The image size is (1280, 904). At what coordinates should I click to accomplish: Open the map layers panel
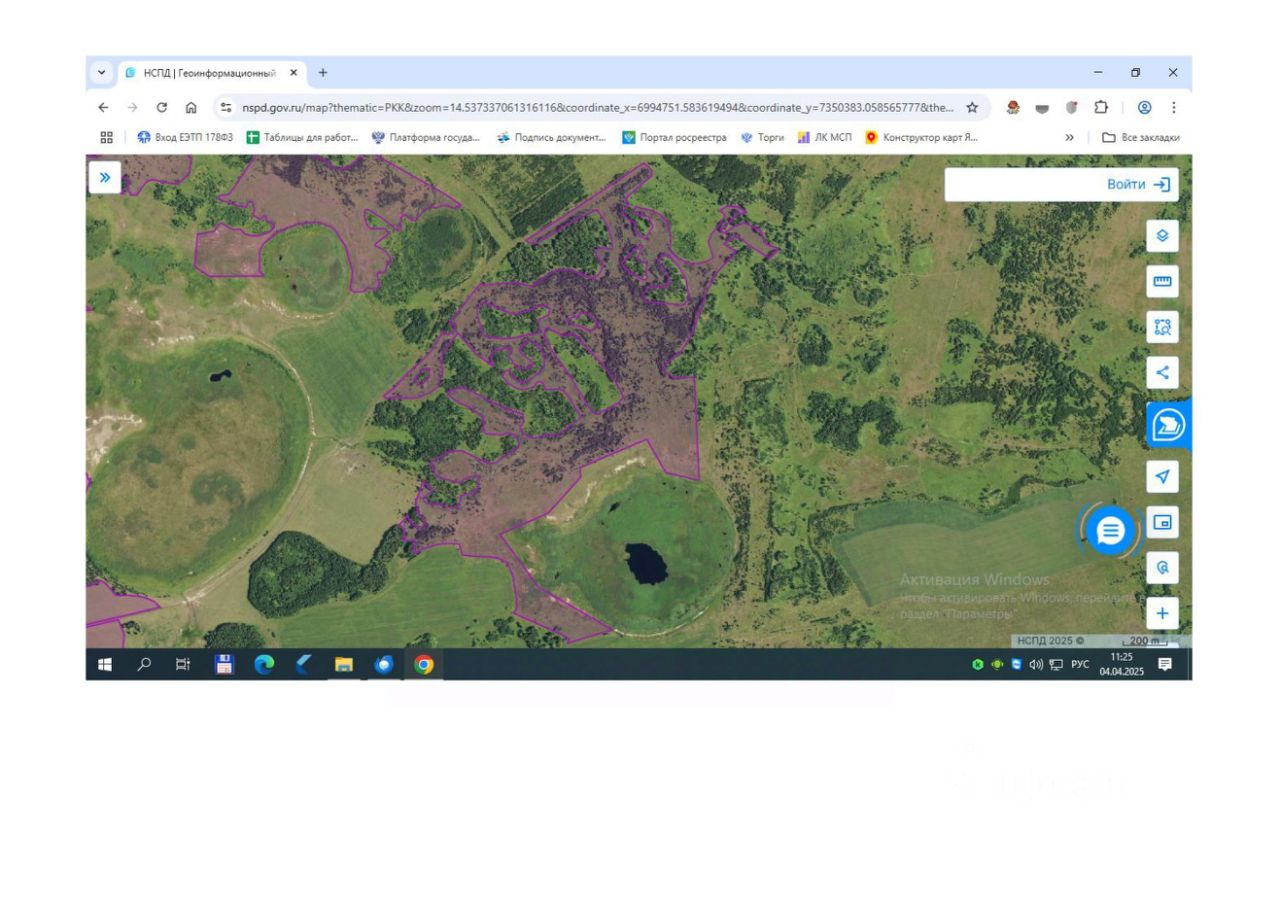click(x=1162, y=236)
